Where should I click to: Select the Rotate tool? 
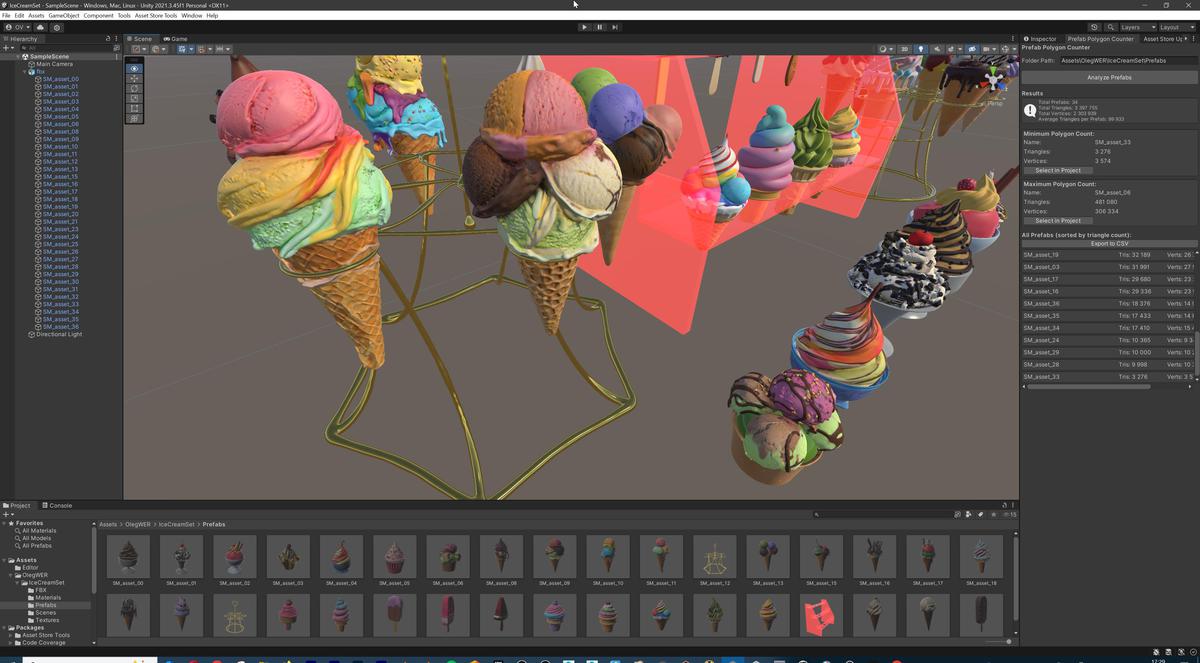click(134, 88)
